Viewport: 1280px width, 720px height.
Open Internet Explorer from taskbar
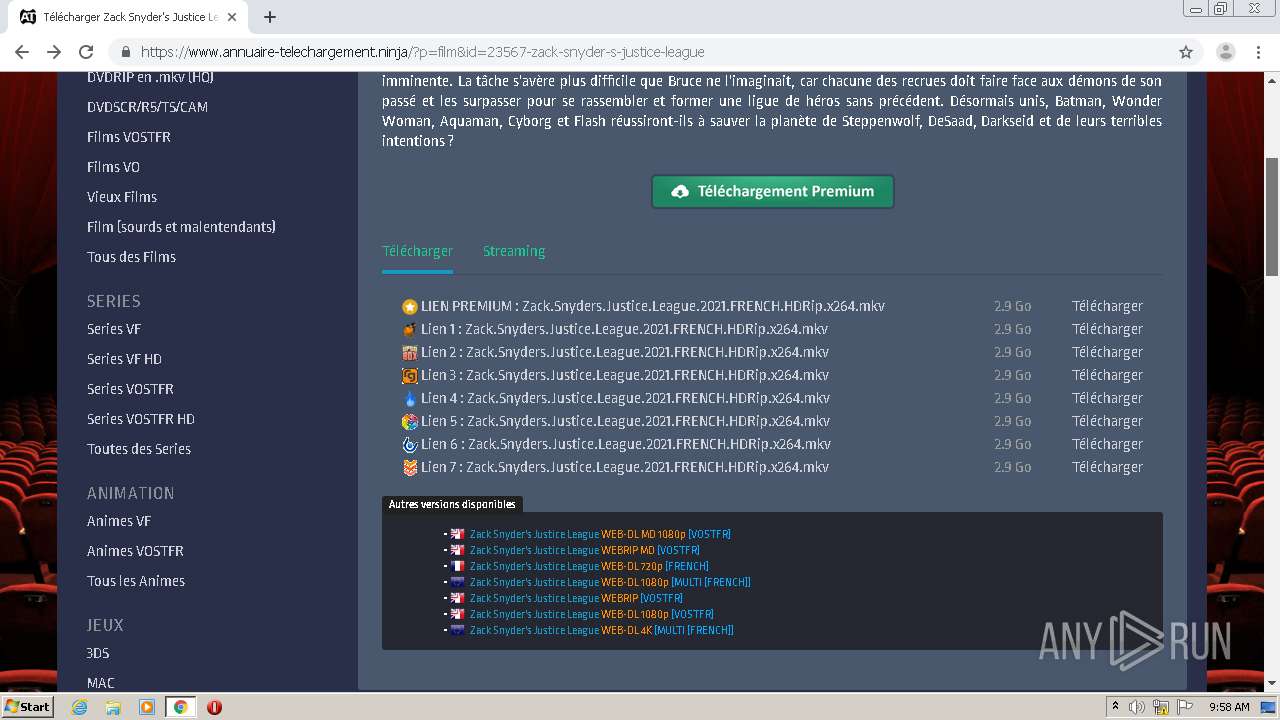pos(80,707)
